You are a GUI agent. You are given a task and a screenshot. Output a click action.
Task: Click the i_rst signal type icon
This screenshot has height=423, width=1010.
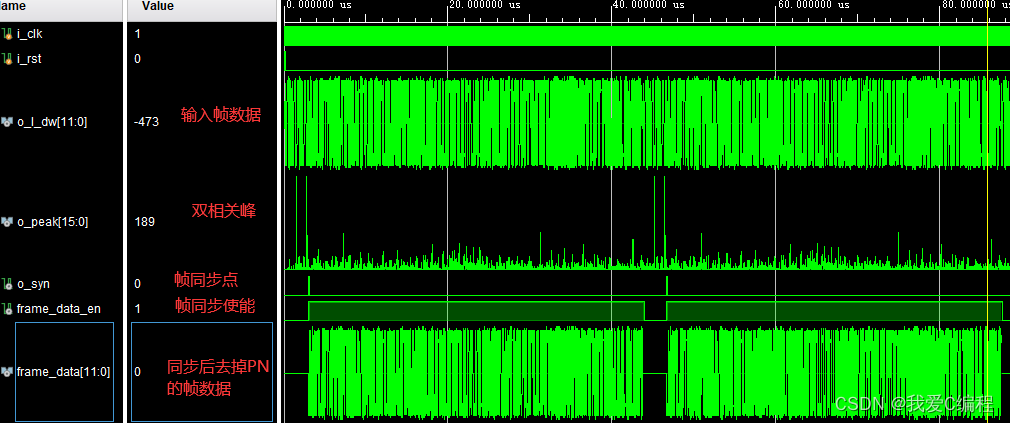(8, 59)
